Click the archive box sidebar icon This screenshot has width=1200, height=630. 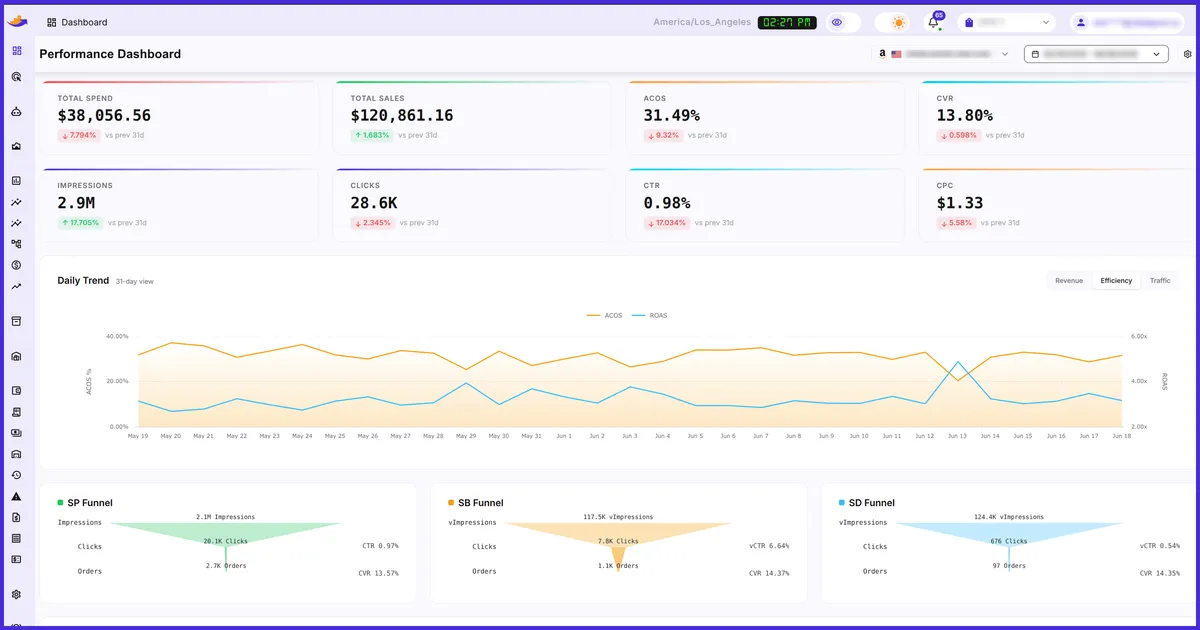pyautogui.click(x=16, y=321)
